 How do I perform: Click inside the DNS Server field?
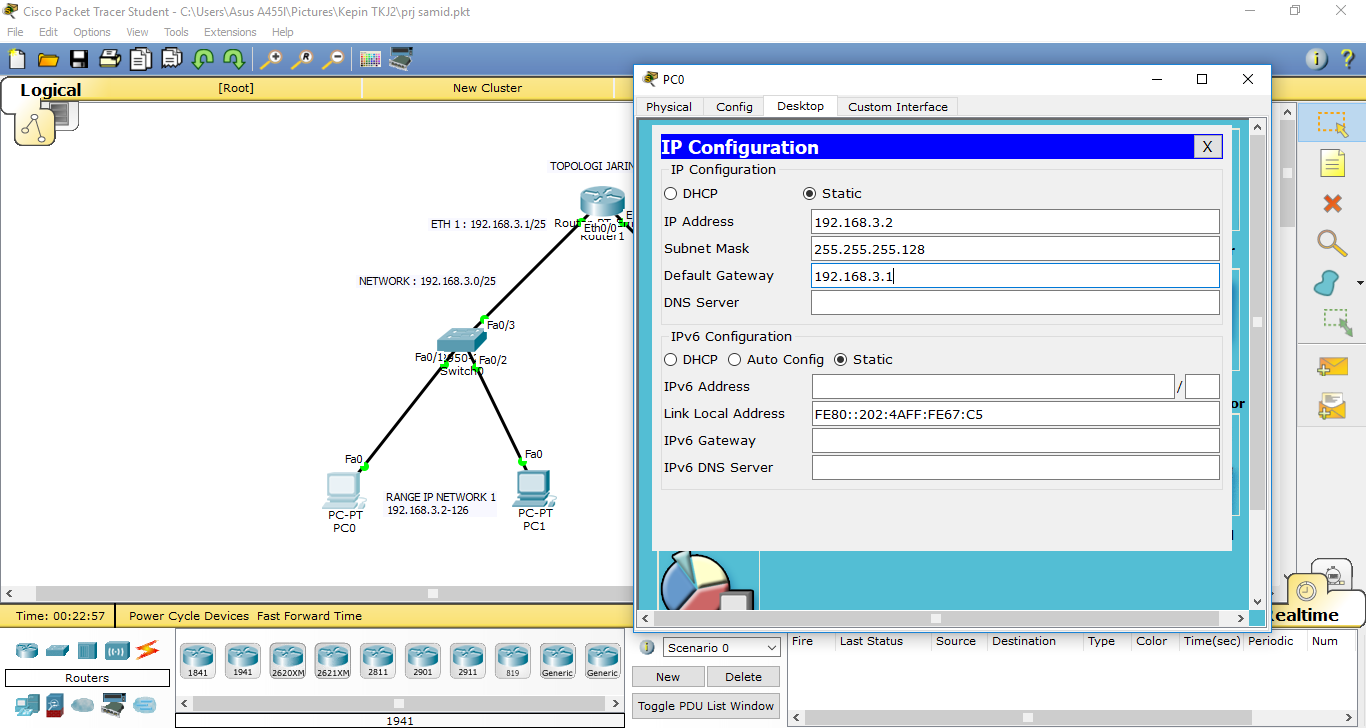pos(1015,302)
